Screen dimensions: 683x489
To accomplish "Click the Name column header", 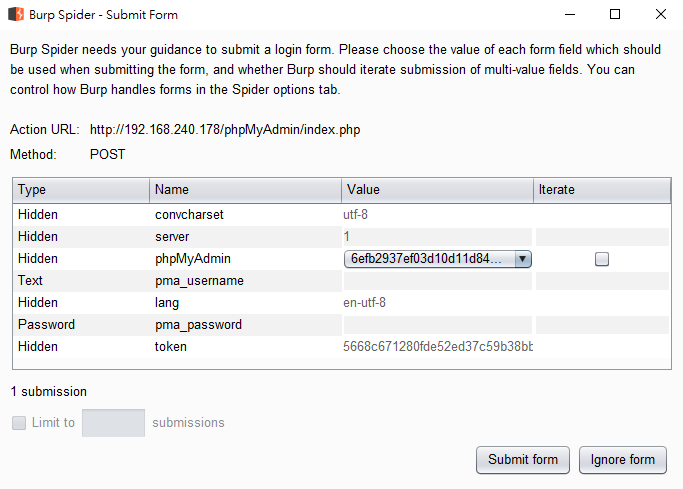I will (x=245, y=190).
